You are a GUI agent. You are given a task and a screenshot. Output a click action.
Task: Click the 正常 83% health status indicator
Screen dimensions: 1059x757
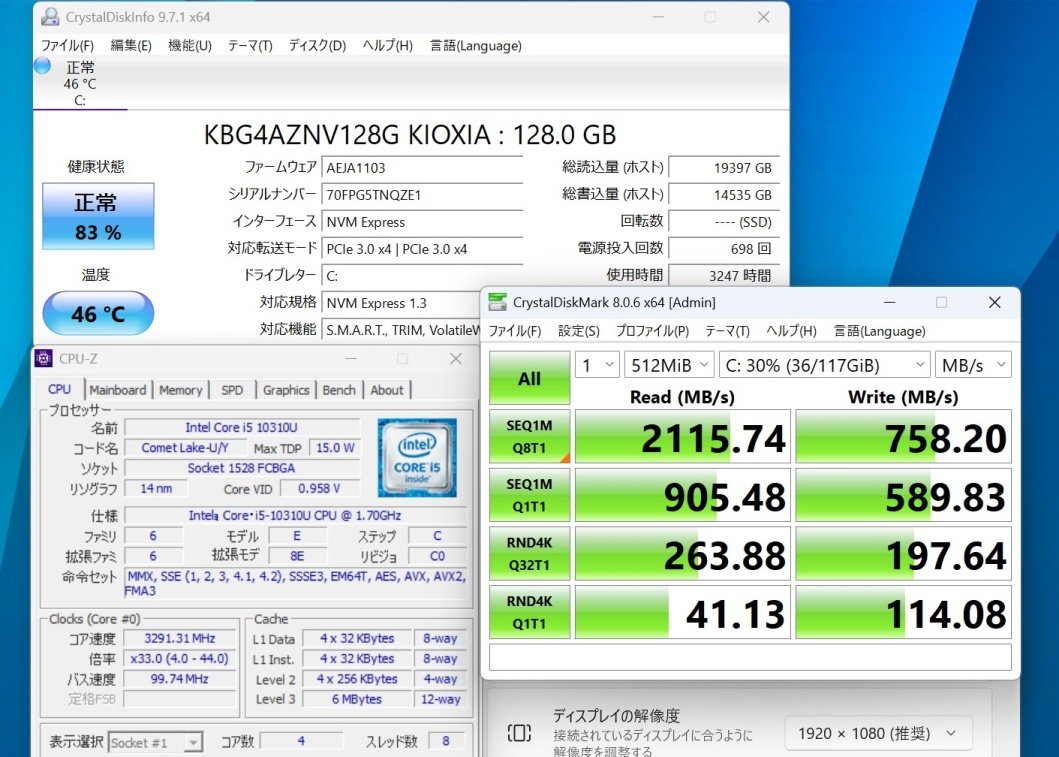pos(97,216)
